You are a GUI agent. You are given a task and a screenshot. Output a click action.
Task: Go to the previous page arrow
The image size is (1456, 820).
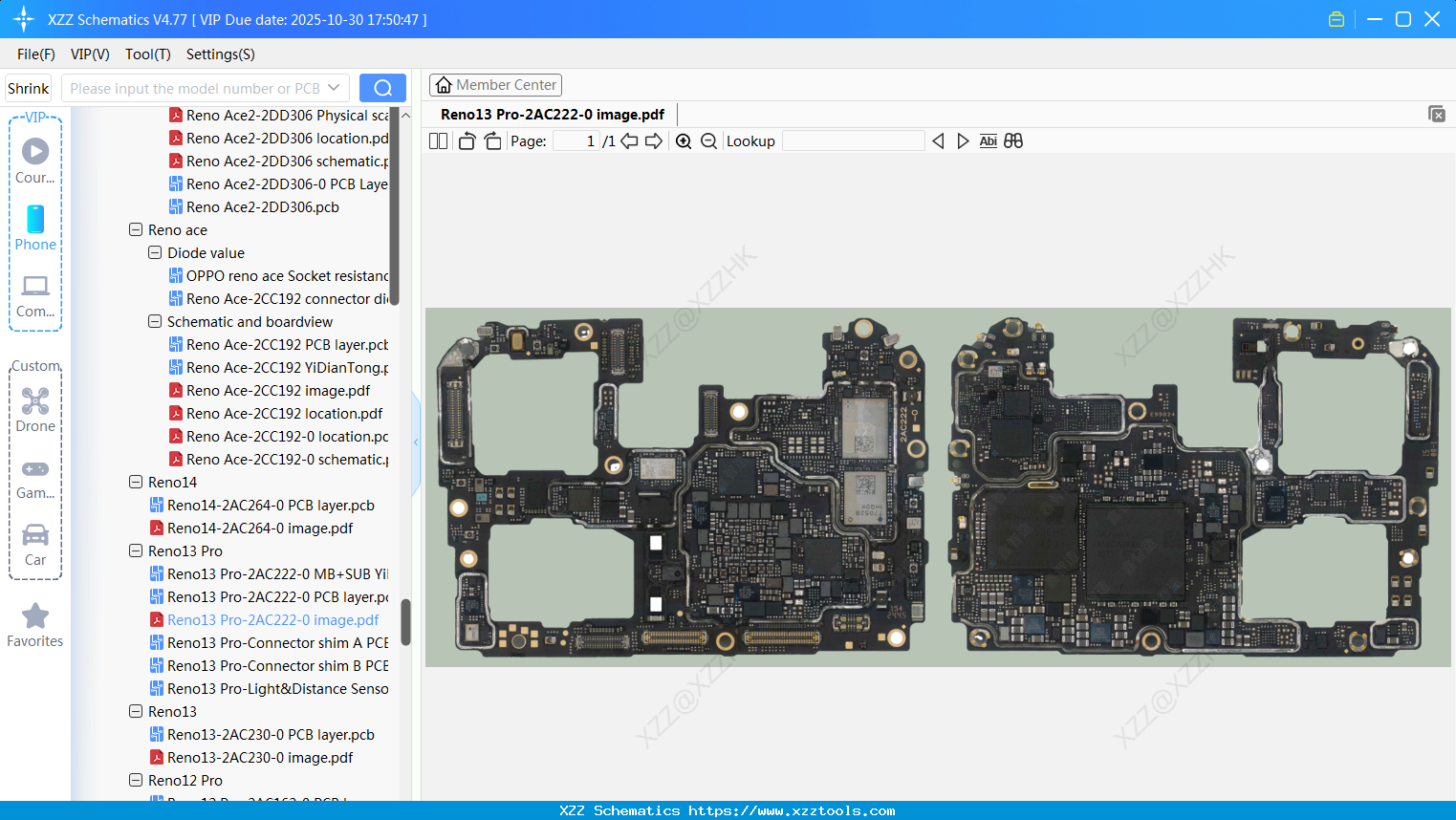pyautogui.click(x=629, y=141)
